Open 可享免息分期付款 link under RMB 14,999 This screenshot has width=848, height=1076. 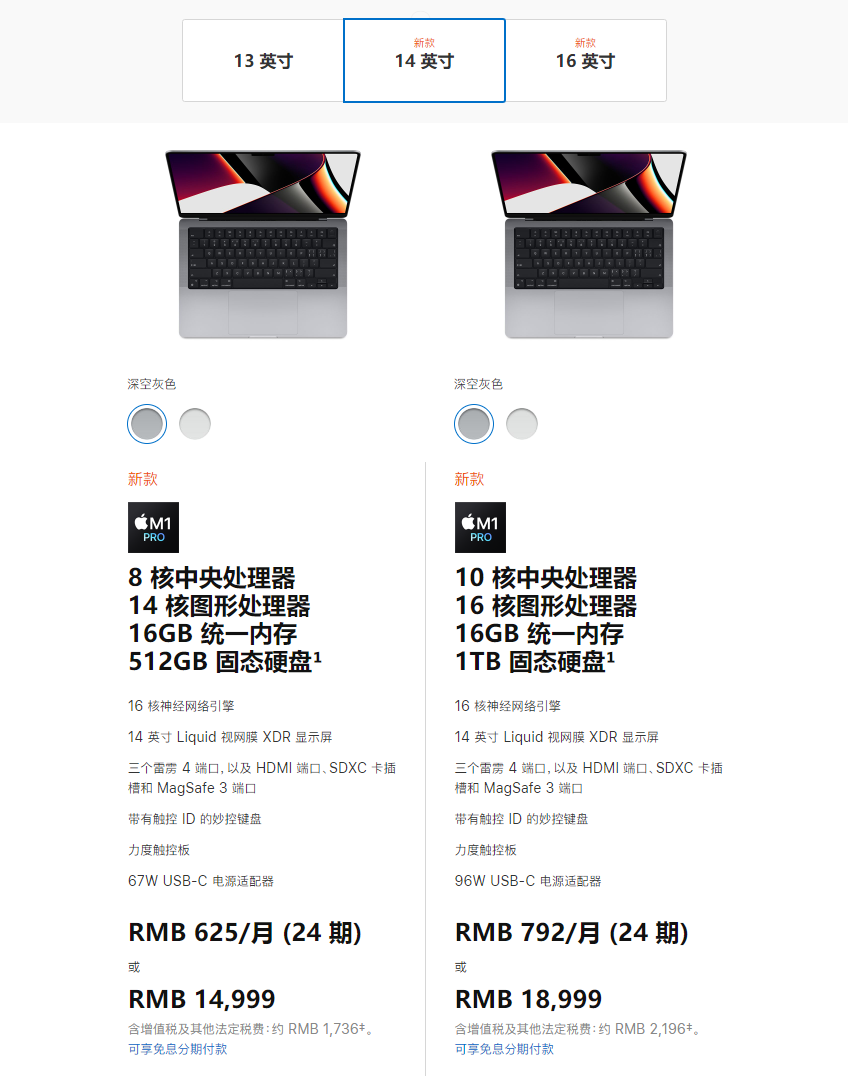[178, 1049]
